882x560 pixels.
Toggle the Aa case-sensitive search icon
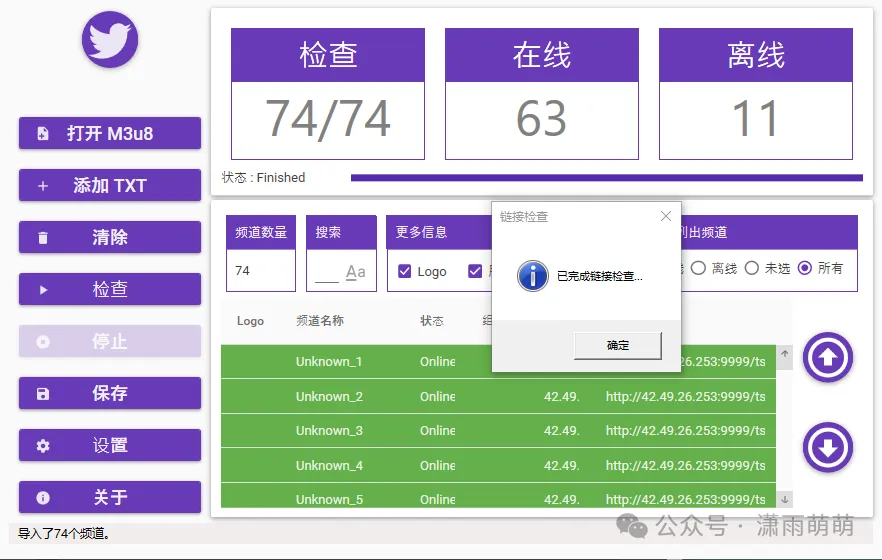coord(356,272)
